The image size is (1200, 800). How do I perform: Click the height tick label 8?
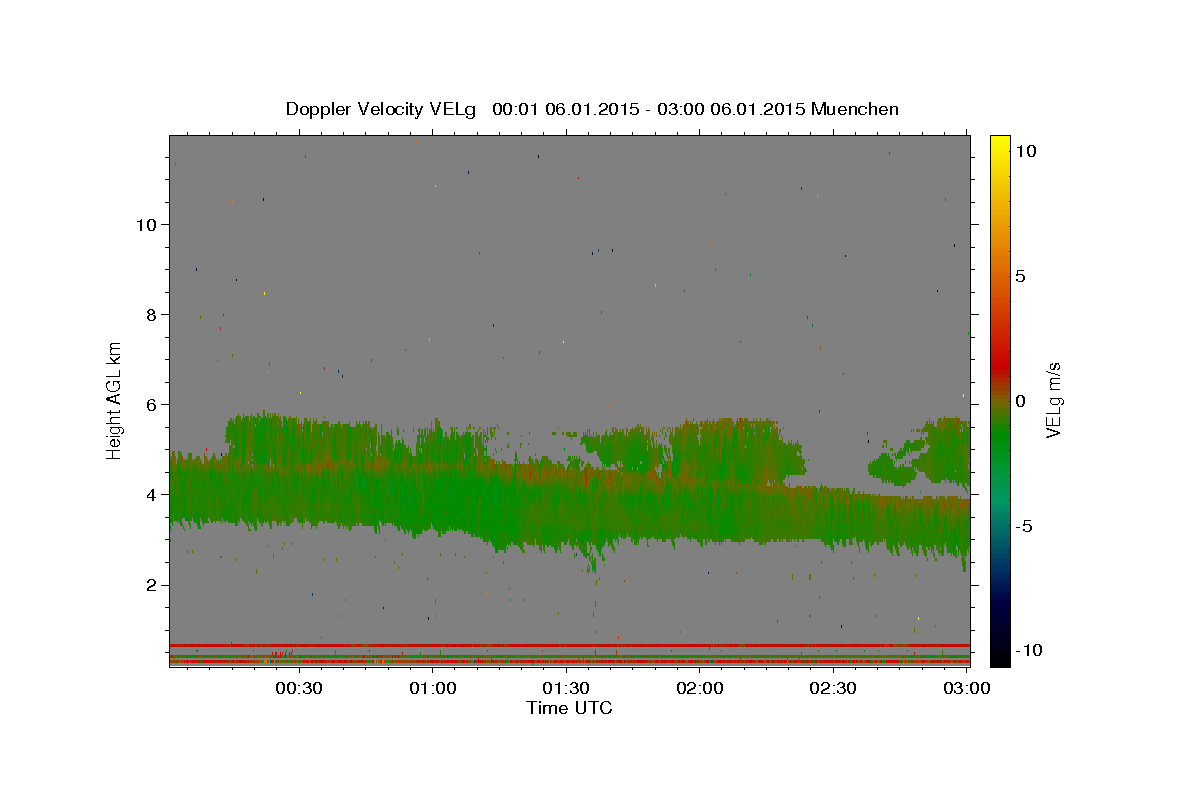pyautogui.click(x=151, y=314)
